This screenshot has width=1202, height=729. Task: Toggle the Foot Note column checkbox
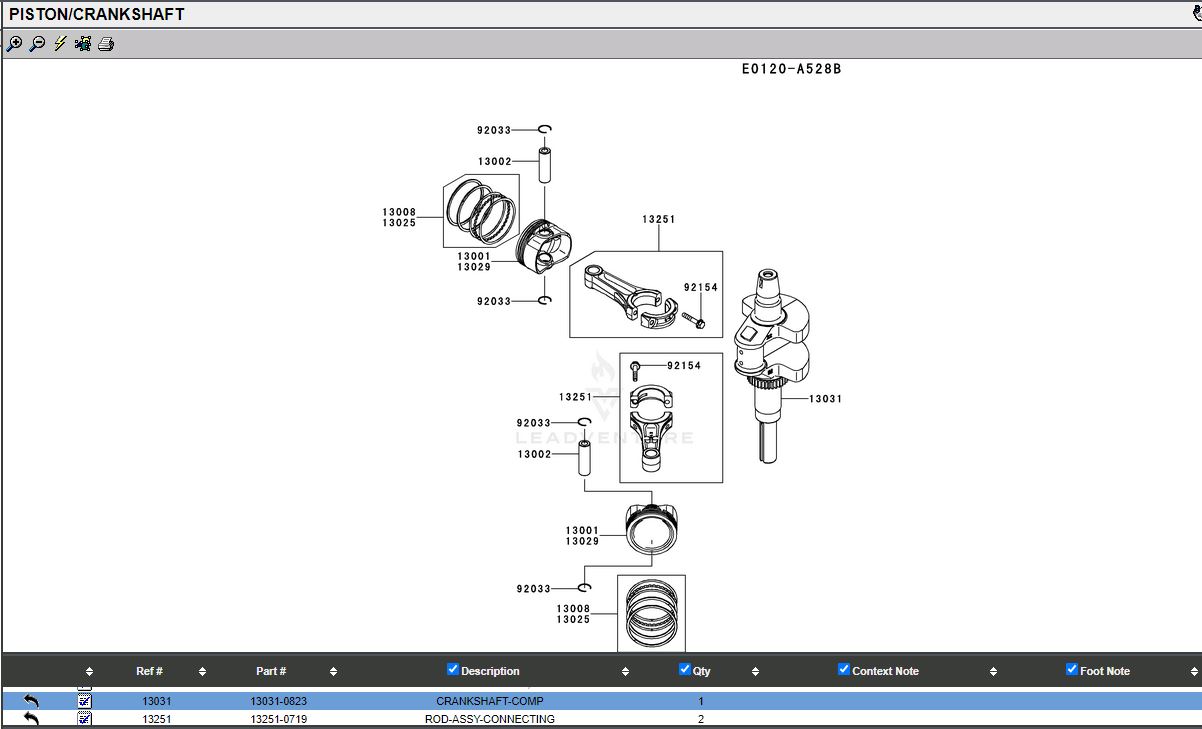[1072, 670]
